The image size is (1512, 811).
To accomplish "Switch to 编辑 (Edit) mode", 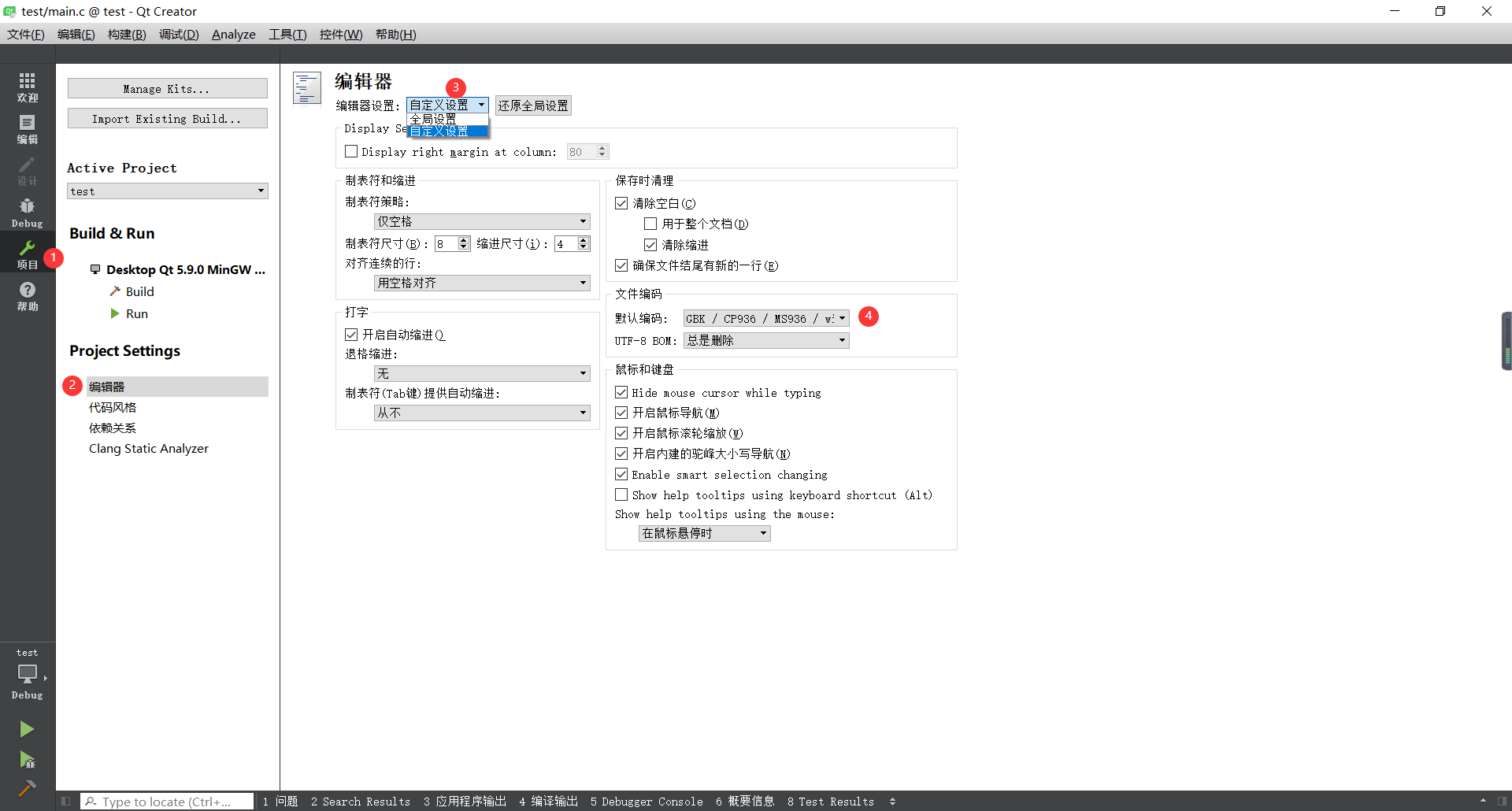I will (x=27, y=128).
